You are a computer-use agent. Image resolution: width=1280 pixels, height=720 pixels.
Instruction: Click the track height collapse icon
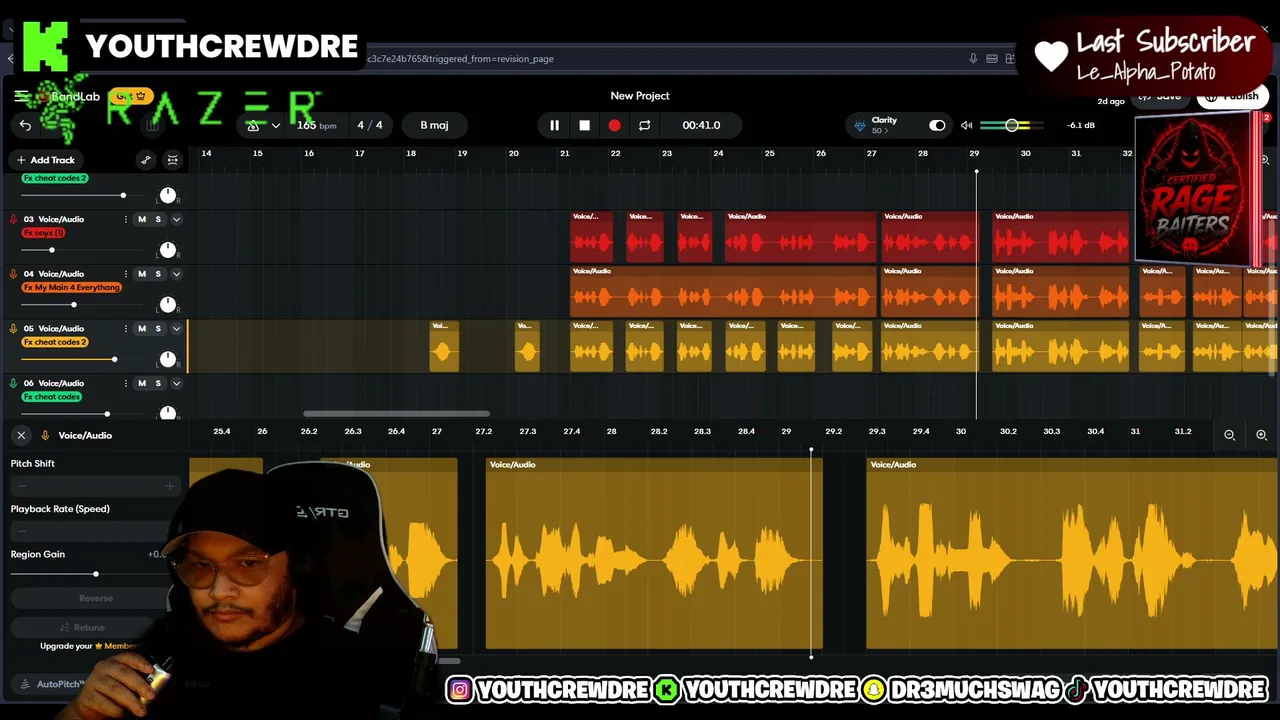point(173,160)
